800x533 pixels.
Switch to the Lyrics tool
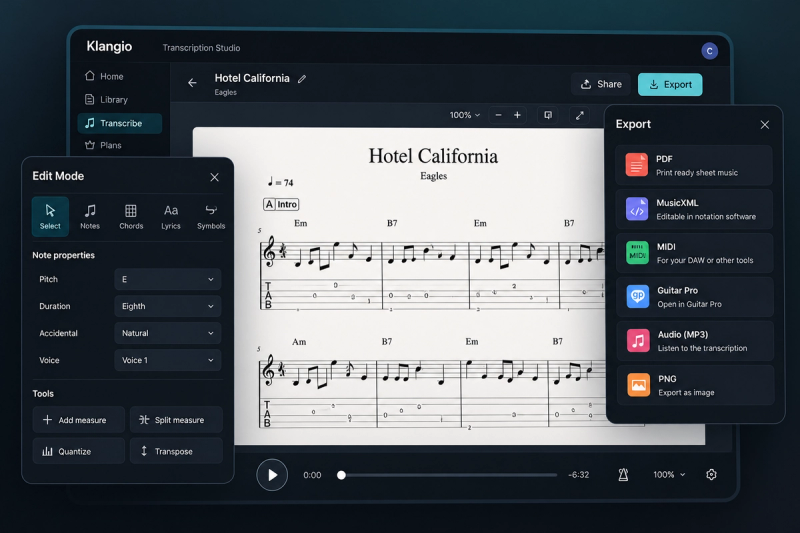[171, 216]
